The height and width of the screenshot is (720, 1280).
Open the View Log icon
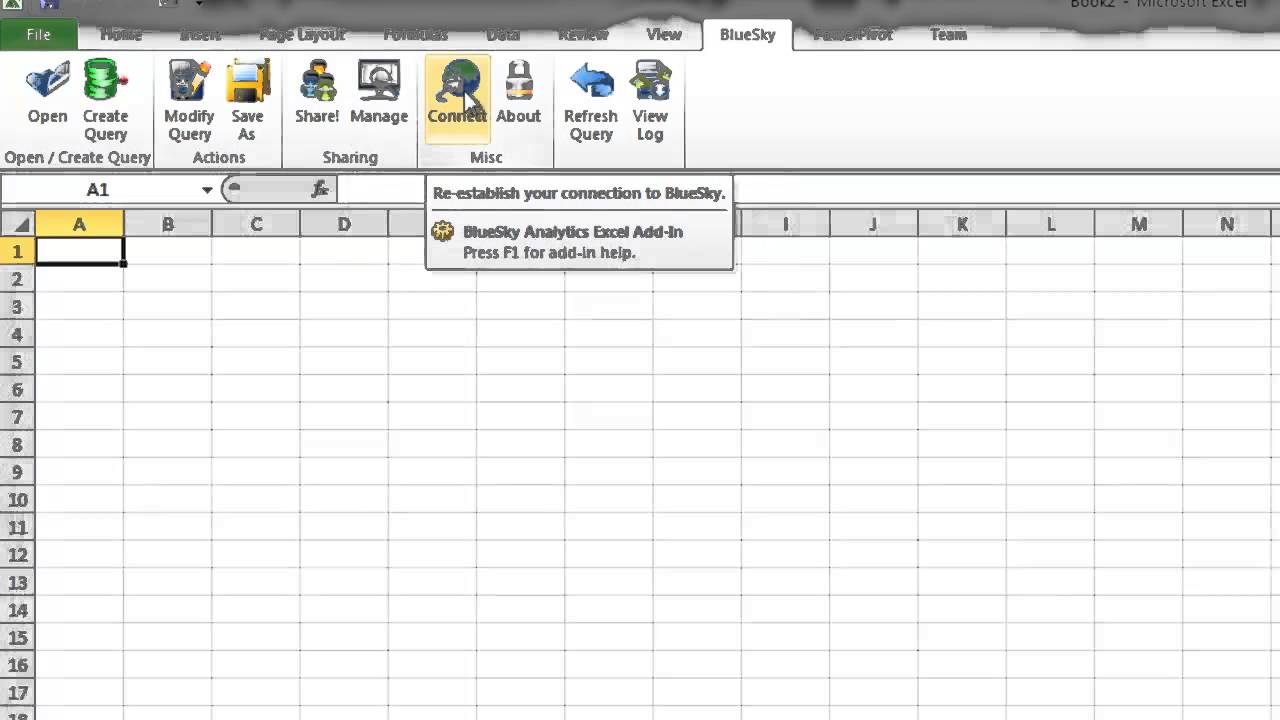[x=650, y=81]
